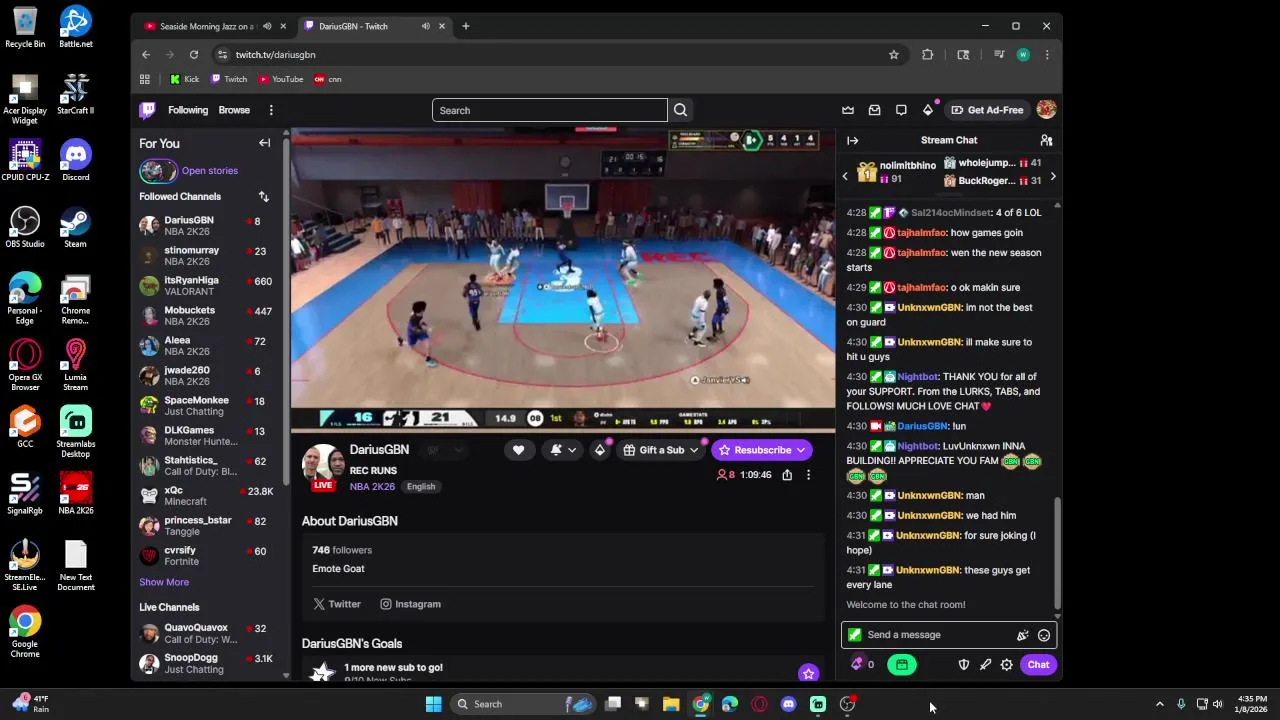Mute the Seaside Morning Jazz tab audio
The image size is (1280, 720).
click(x=267, y=26)
